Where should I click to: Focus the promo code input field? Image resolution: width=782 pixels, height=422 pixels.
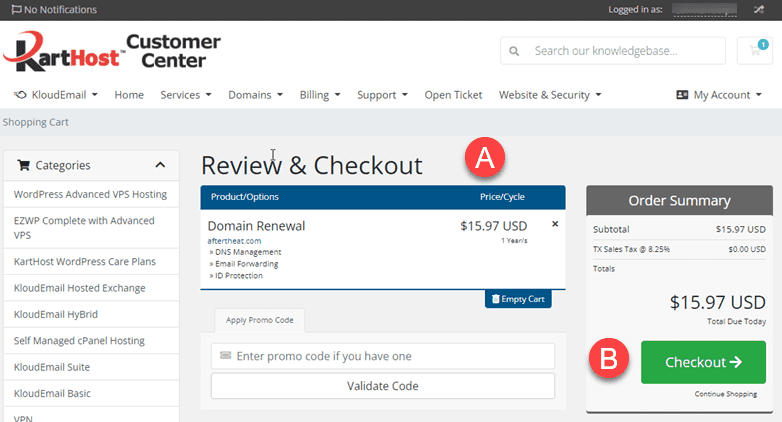pyautogui.click(x=383, y=356)
